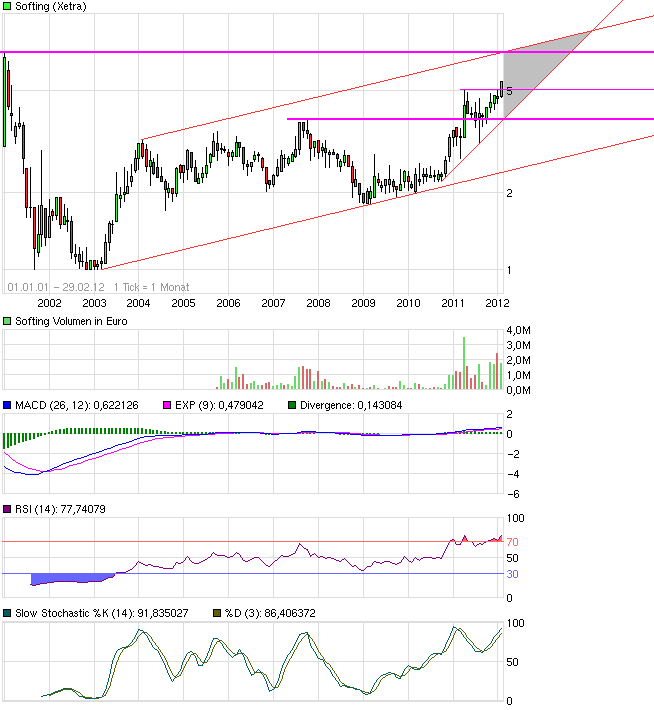Select the 'Softing (Xetra)' chart title

point(51,6)
